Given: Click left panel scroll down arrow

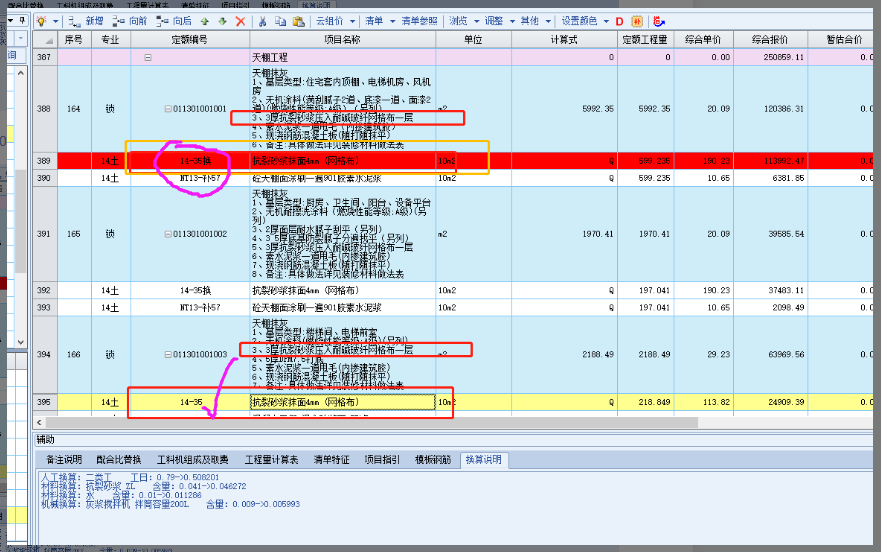Looking at the screenshot, I should click(21, 342).
